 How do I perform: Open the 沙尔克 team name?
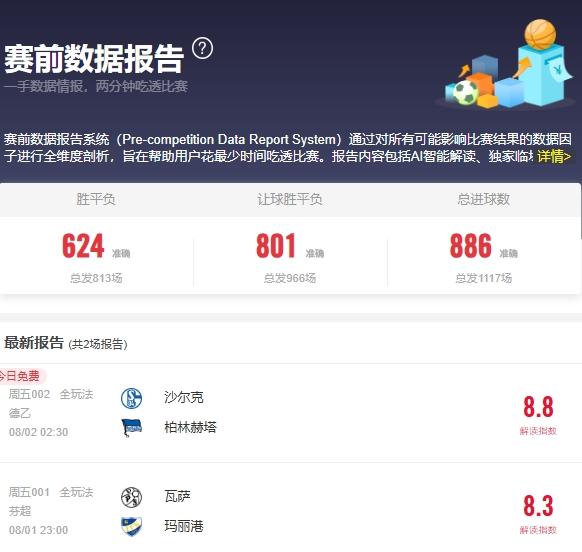point(184,398)
